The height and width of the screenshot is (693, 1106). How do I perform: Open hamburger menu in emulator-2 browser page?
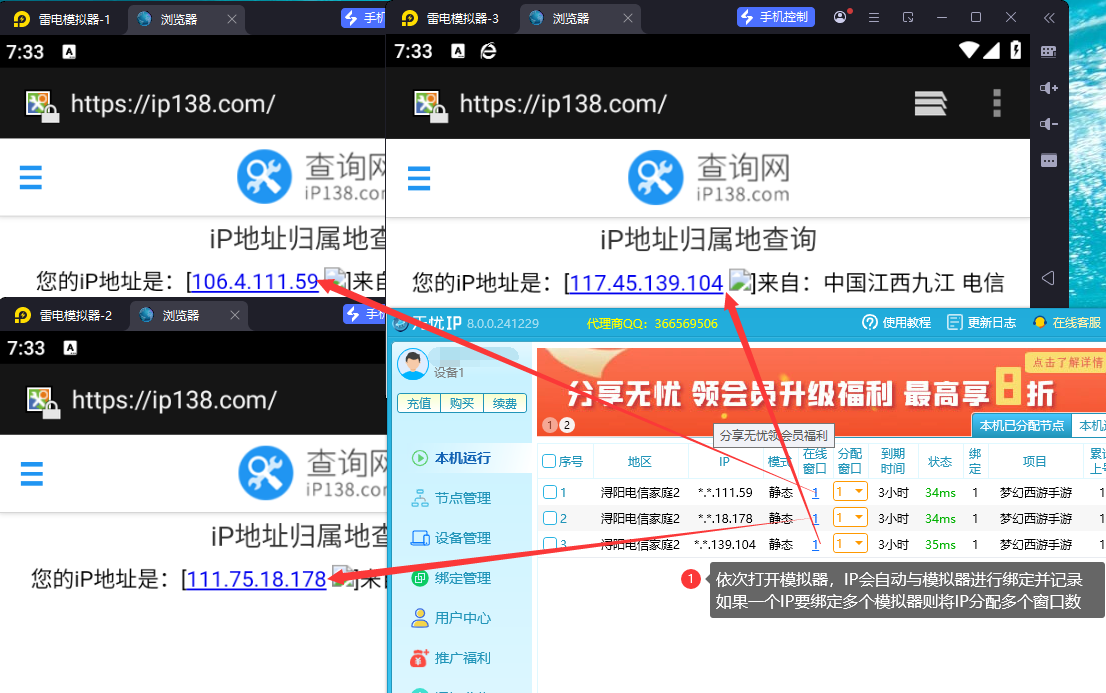click(32, 474)
